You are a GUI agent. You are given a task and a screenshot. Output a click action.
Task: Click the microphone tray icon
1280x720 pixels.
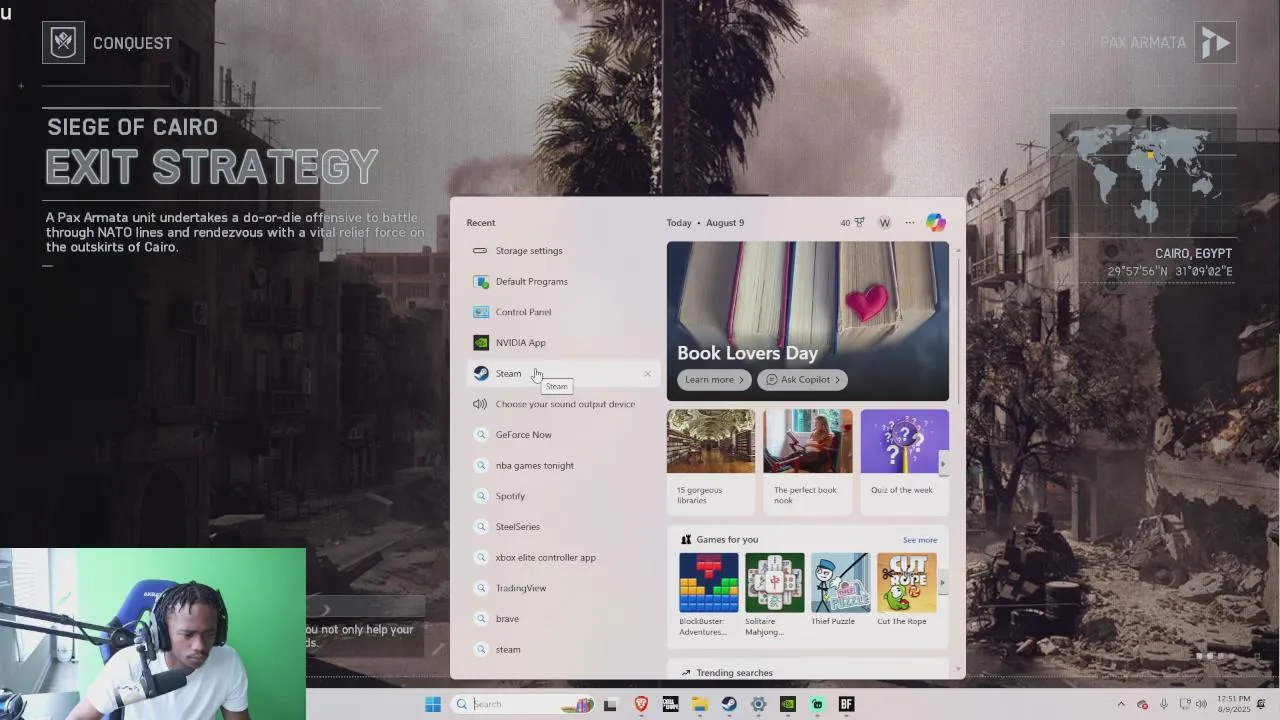(1164, 704)
